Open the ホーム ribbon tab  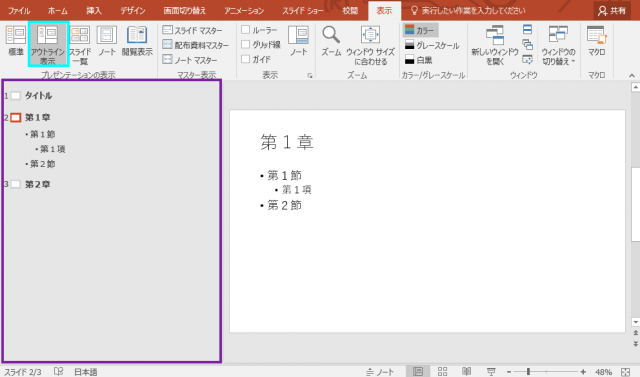(58, 11)
